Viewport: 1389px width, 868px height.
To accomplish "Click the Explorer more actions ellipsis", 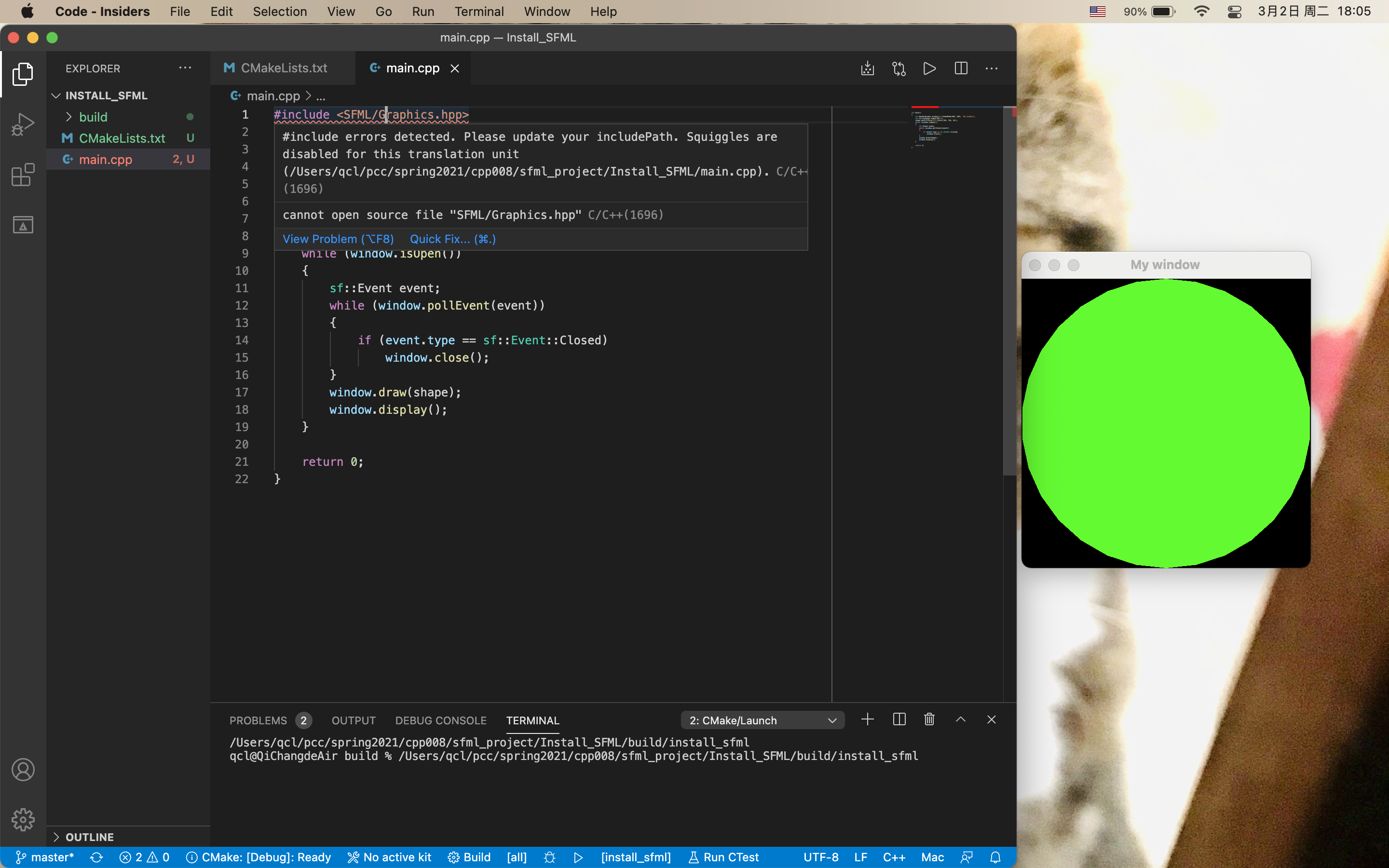I will tap(185, 68).
